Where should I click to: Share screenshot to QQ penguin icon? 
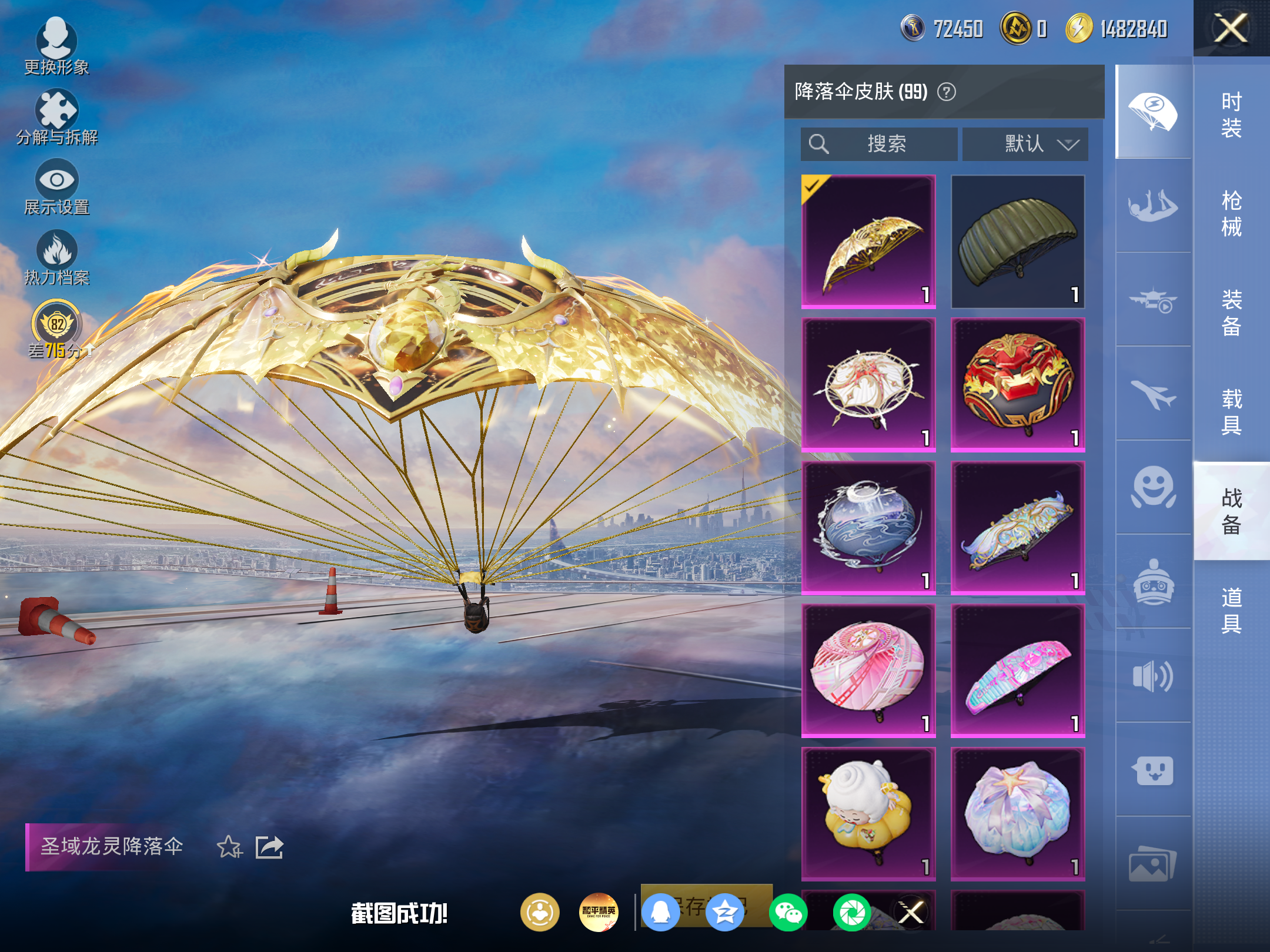click(x=660, y=912)
